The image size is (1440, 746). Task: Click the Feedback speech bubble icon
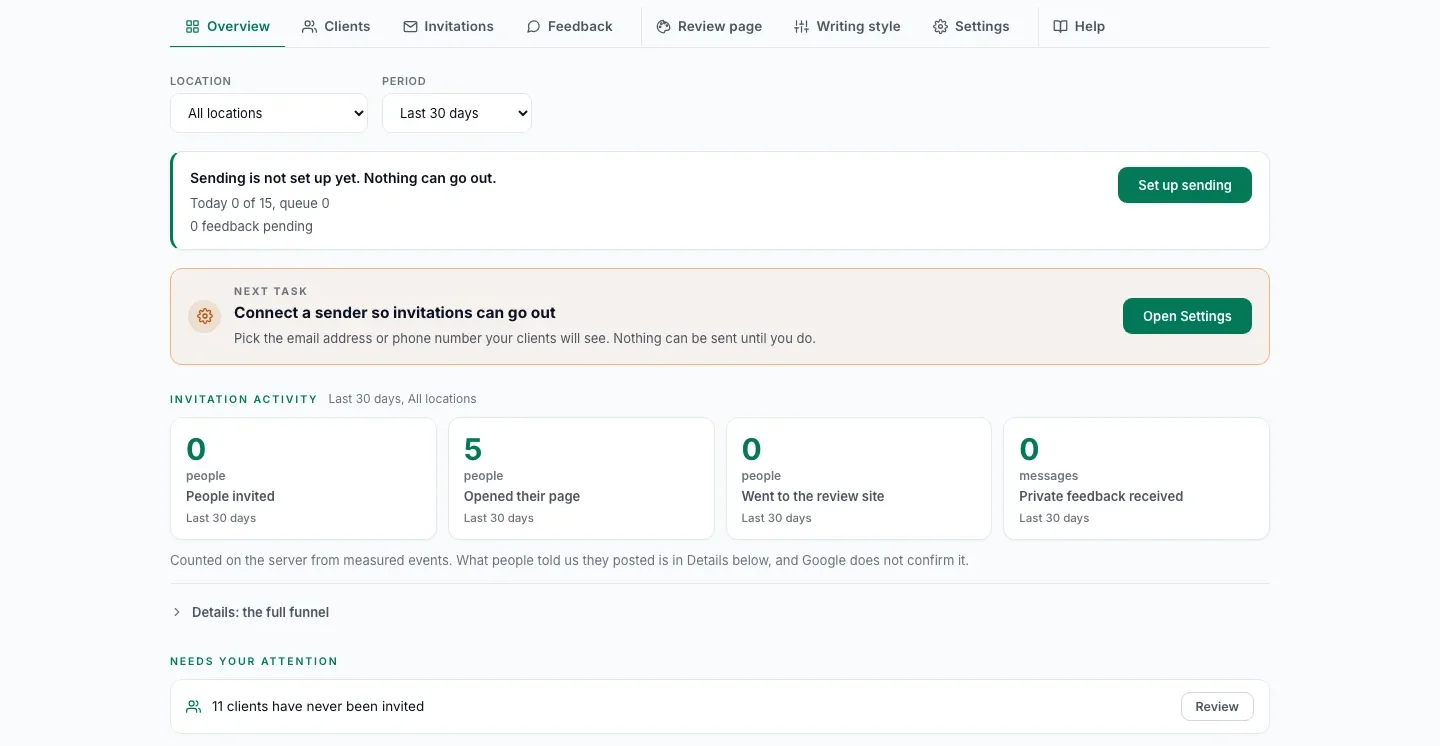[534, 27]
